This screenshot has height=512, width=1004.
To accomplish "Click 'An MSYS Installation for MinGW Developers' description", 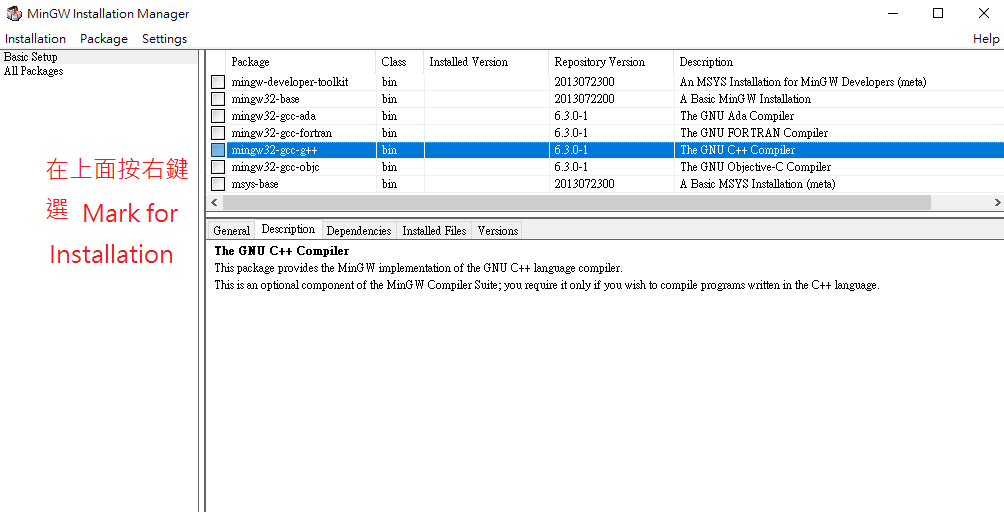I will click(x=803, y=82).
